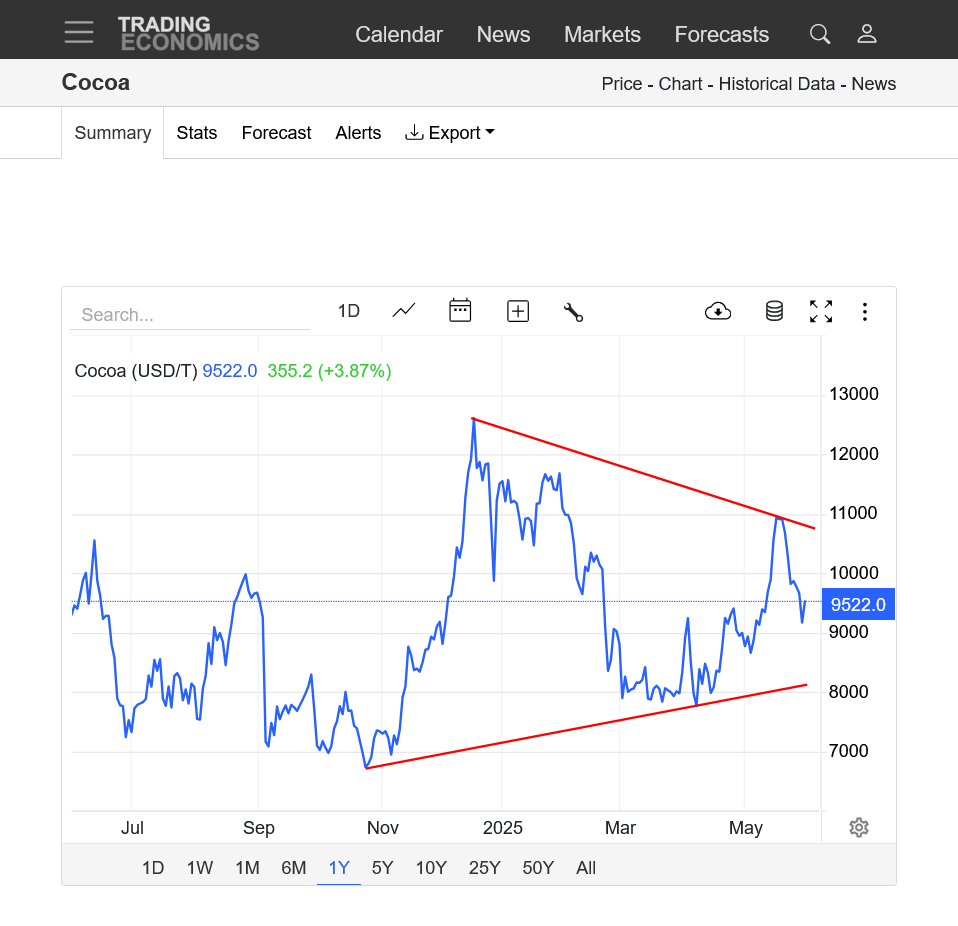The width and height of the screenshot is (958, 926).
Task: Switch to the Stats tab
Action: pyautogui.click(x=197, y=133)
